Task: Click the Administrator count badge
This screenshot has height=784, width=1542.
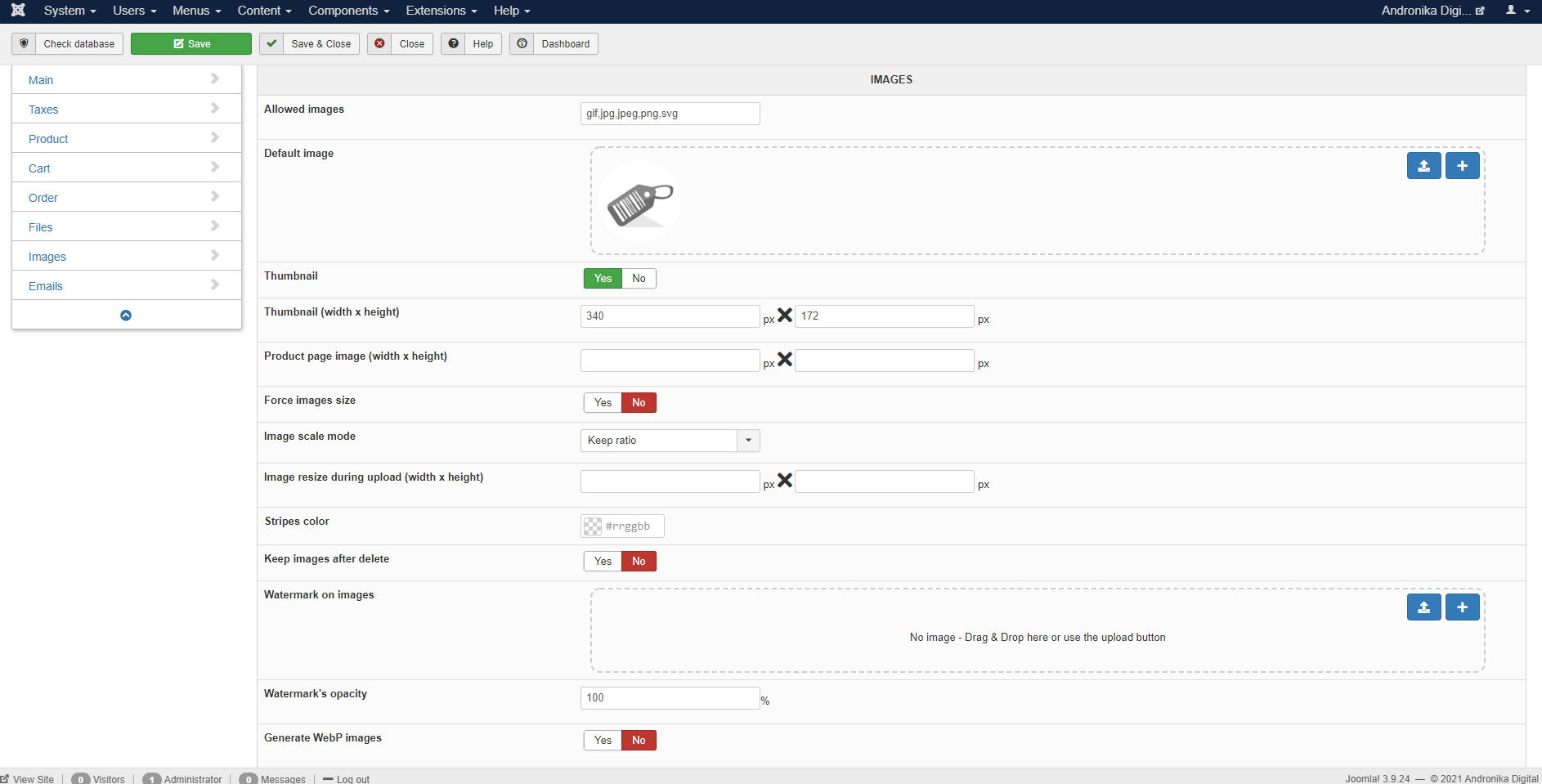Action: [x=152, y=779]
